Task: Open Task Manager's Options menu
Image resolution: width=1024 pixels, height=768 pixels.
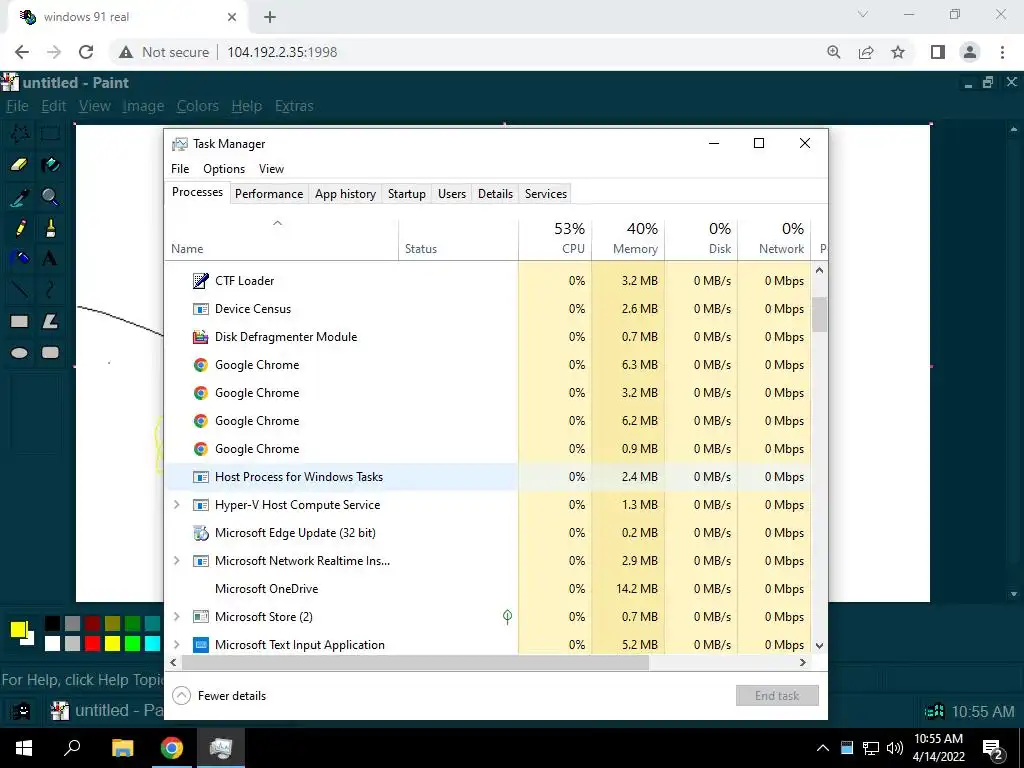Action: [x=224, y=169]
